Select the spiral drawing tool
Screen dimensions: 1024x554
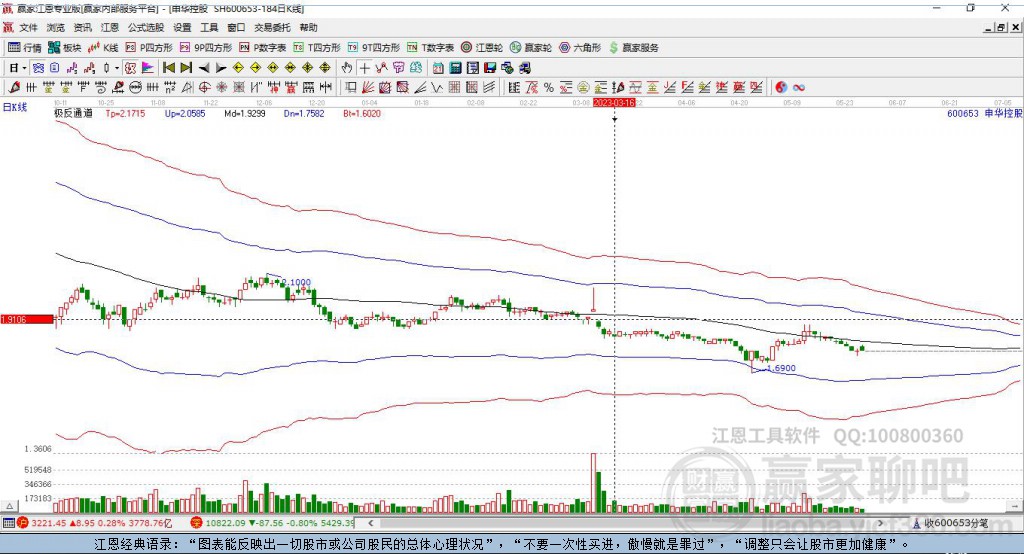[x=101, y=88]
